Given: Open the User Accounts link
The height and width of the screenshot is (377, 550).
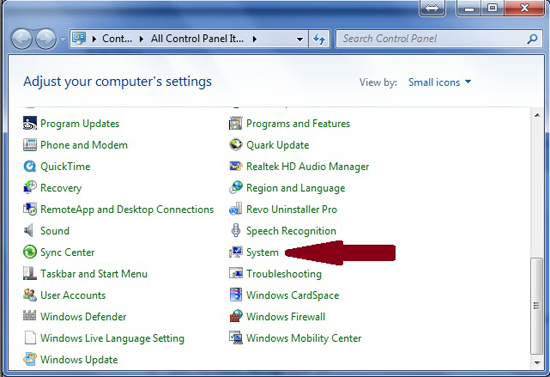Looking at the screenshot, I should (73, 295).
